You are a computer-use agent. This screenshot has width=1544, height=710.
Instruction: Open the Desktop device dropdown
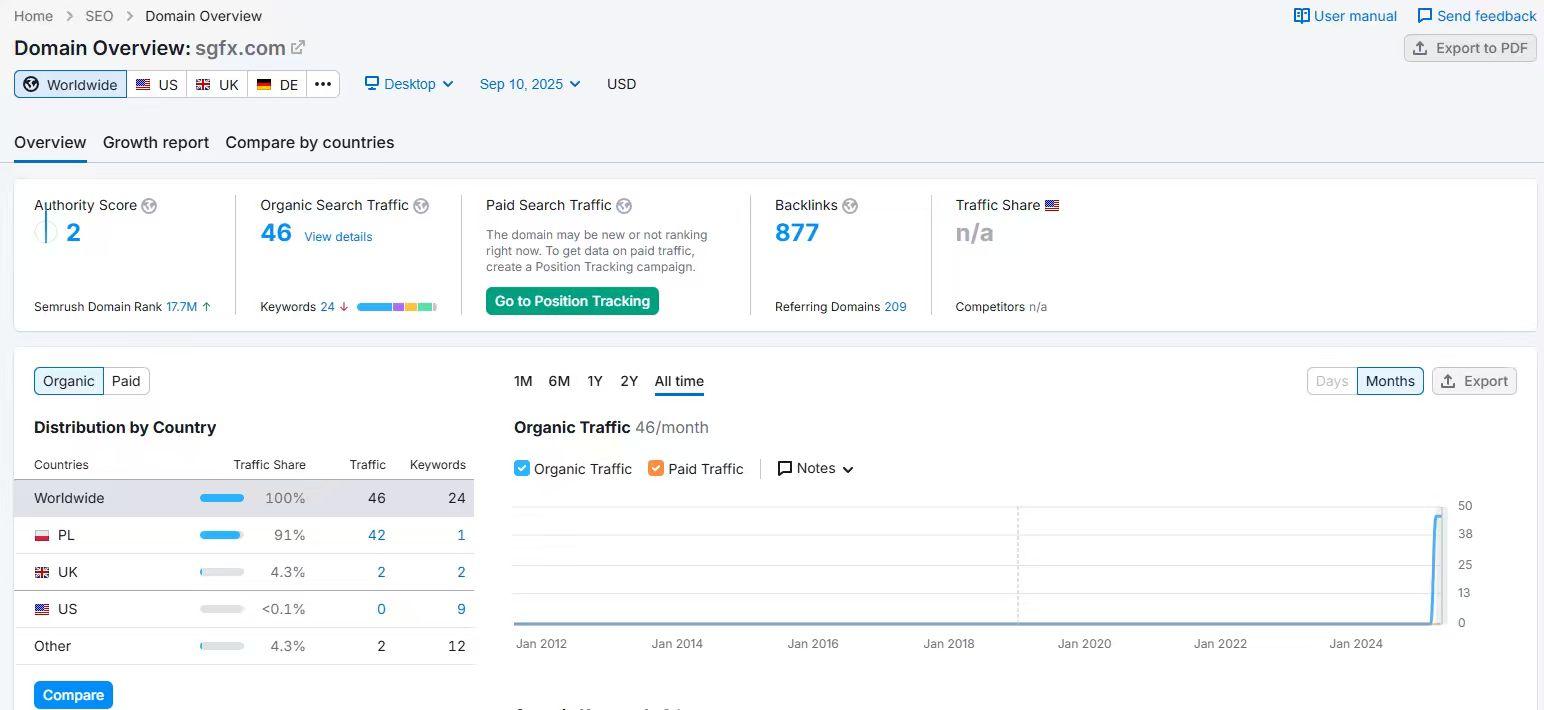(x=409, y=84)
